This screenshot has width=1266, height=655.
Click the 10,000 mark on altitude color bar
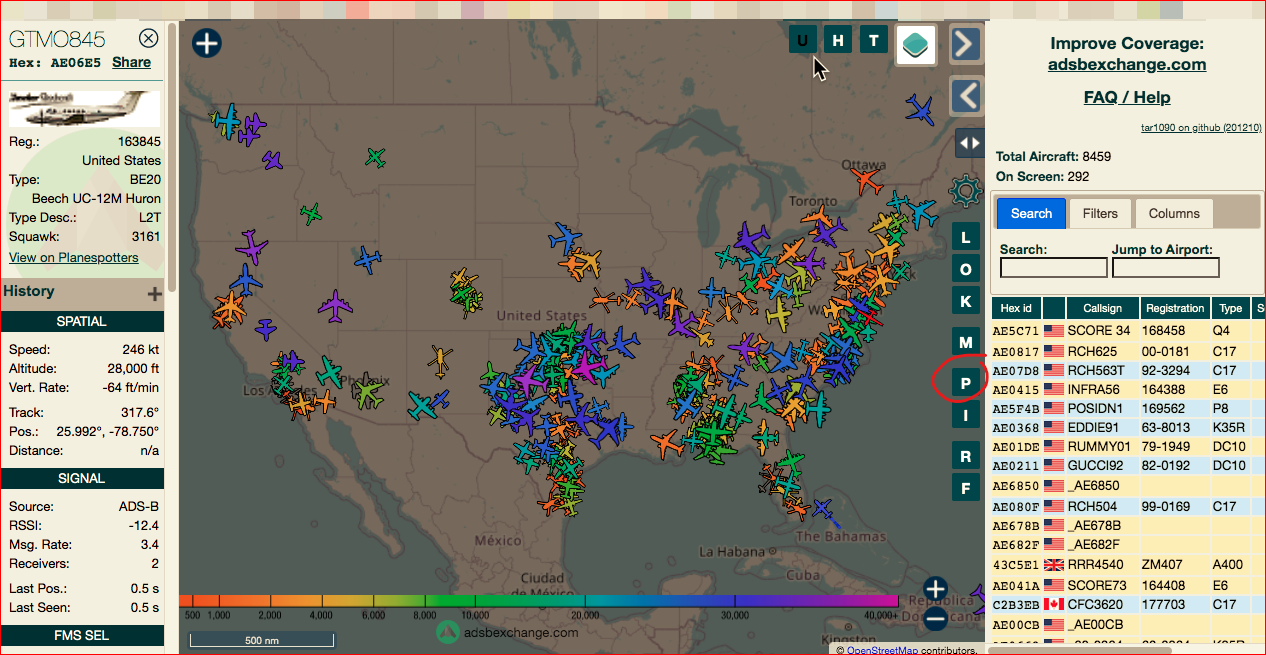click(x=476, y=614)
